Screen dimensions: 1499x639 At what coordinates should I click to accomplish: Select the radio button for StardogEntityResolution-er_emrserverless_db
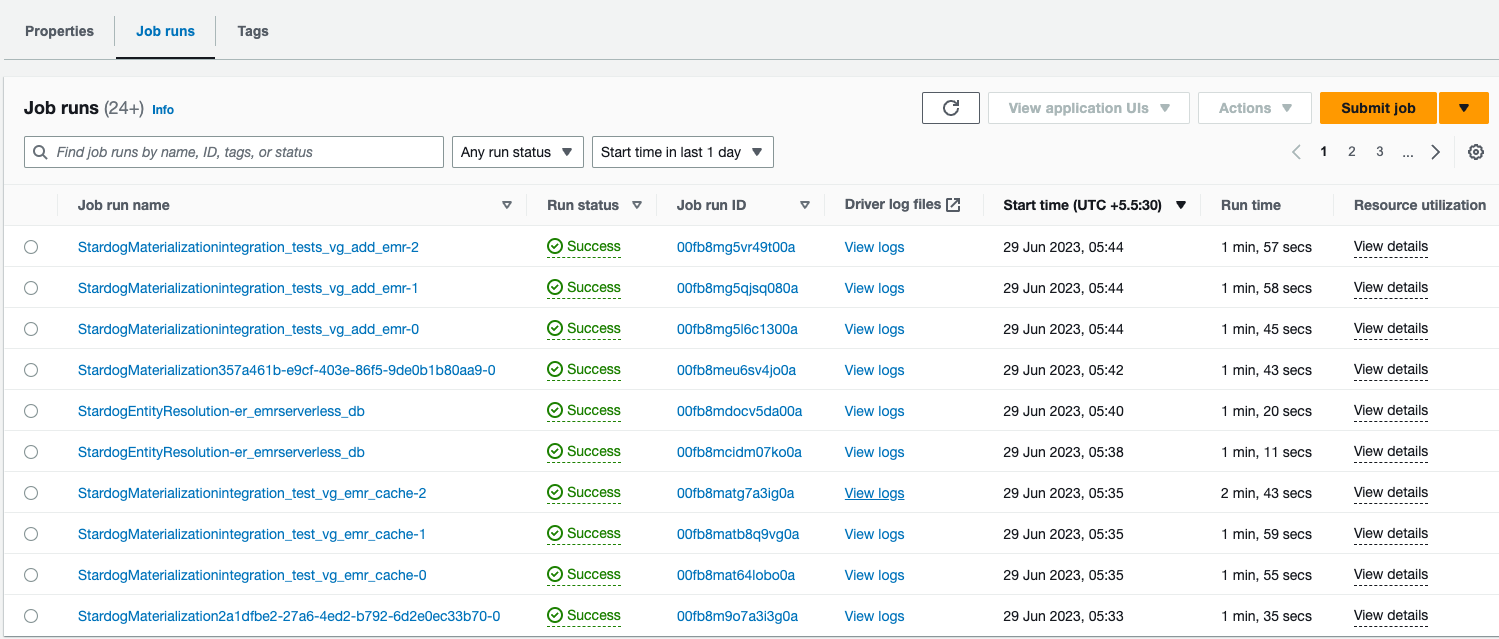(x=30, y=410)
